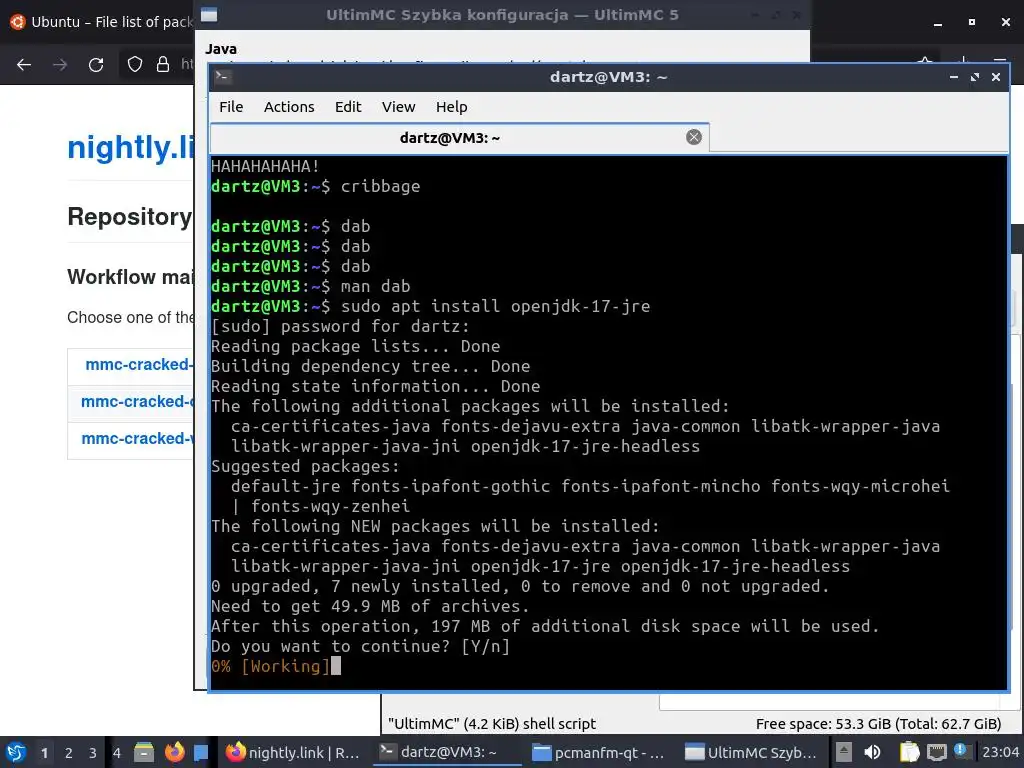The height and width of the screenshot is (768, 1024).
Task: Click the Firefox tracking protection shield icon
Action: pos(135,64)
